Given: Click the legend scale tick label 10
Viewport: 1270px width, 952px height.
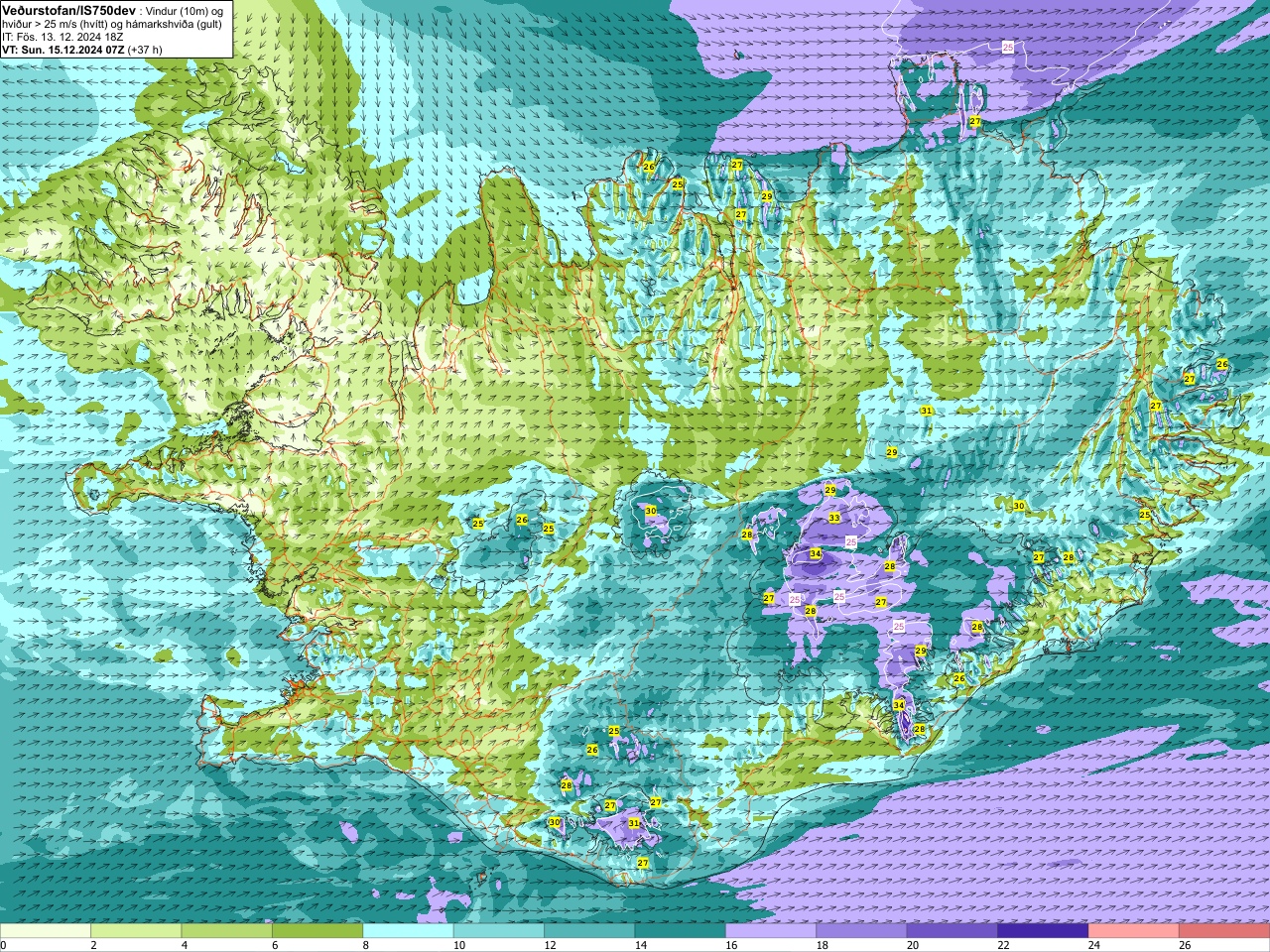Looking at the screenshot, I should click(x=458, y=946).
